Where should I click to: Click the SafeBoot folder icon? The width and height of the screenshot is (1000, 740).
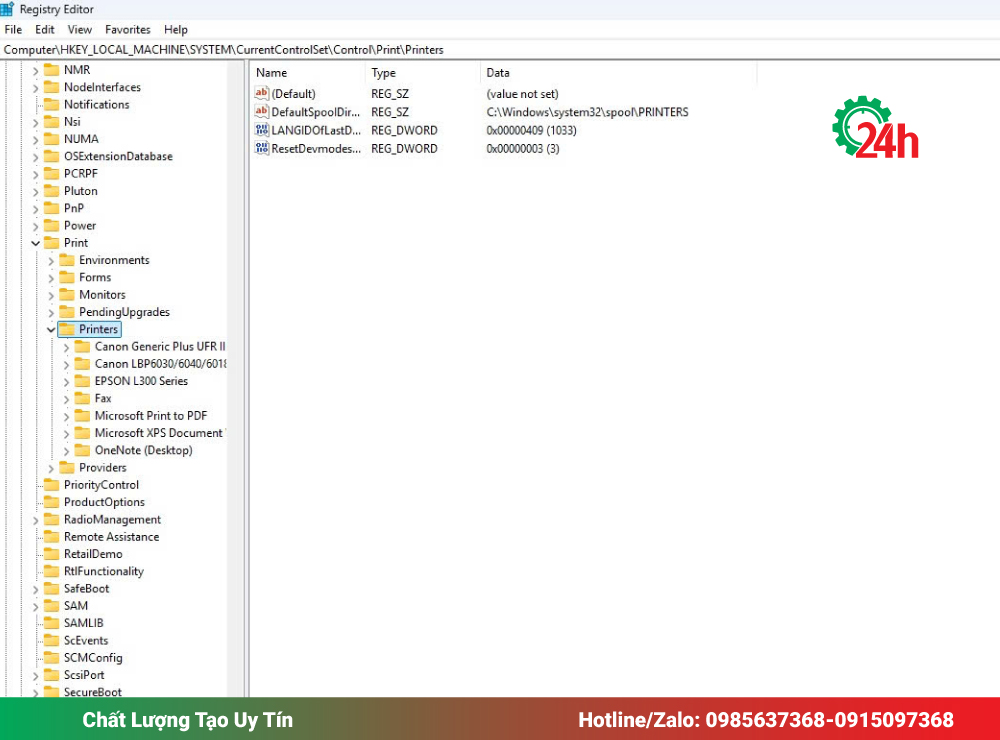(x=52, y=588)
